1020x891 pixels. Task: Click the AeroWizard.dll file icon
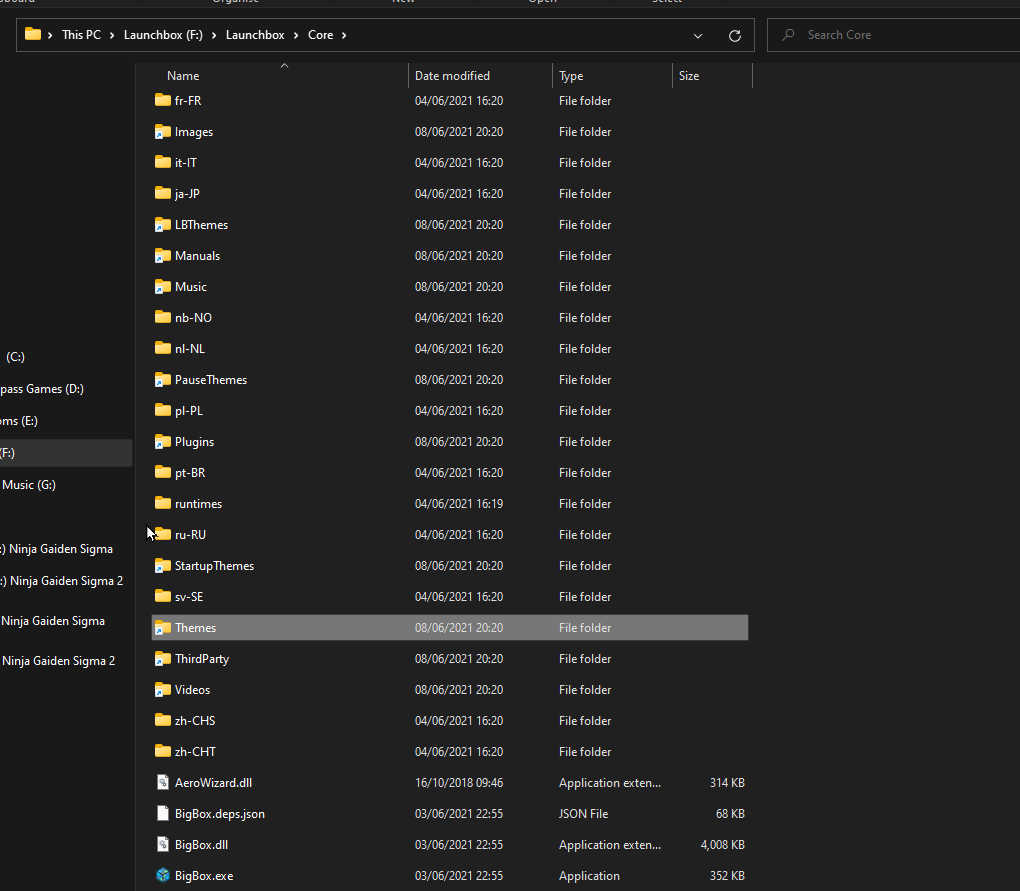tap(163, 782)
